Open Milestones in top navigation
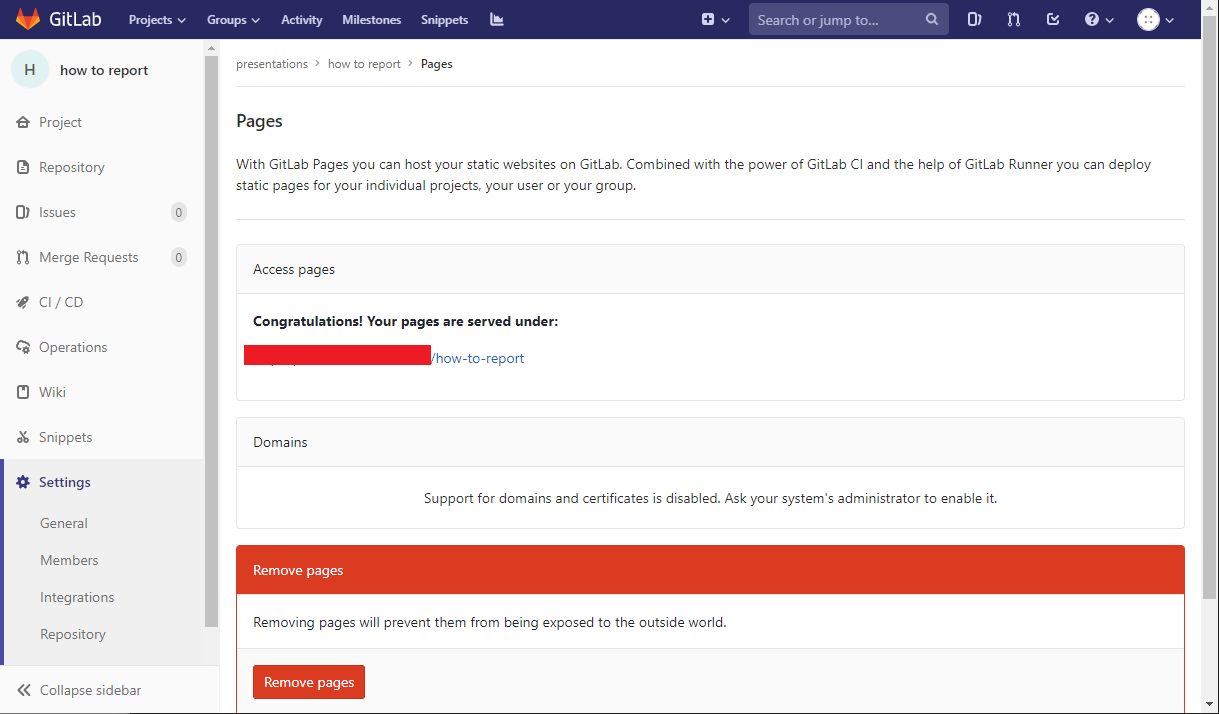Image resolution: width=1219 pixels, height=714 pixels. pos(371,20)
